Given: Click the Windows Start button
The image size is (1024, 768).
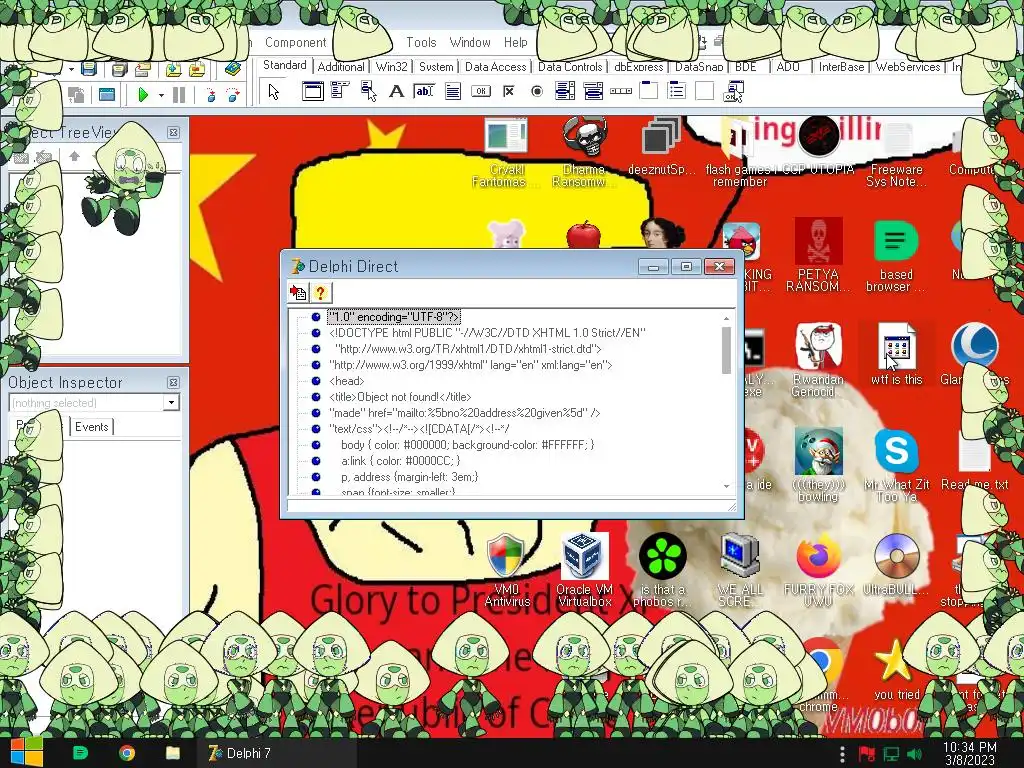Looking at the screenshot, I should pyautogui.click(x=26, y=753).
